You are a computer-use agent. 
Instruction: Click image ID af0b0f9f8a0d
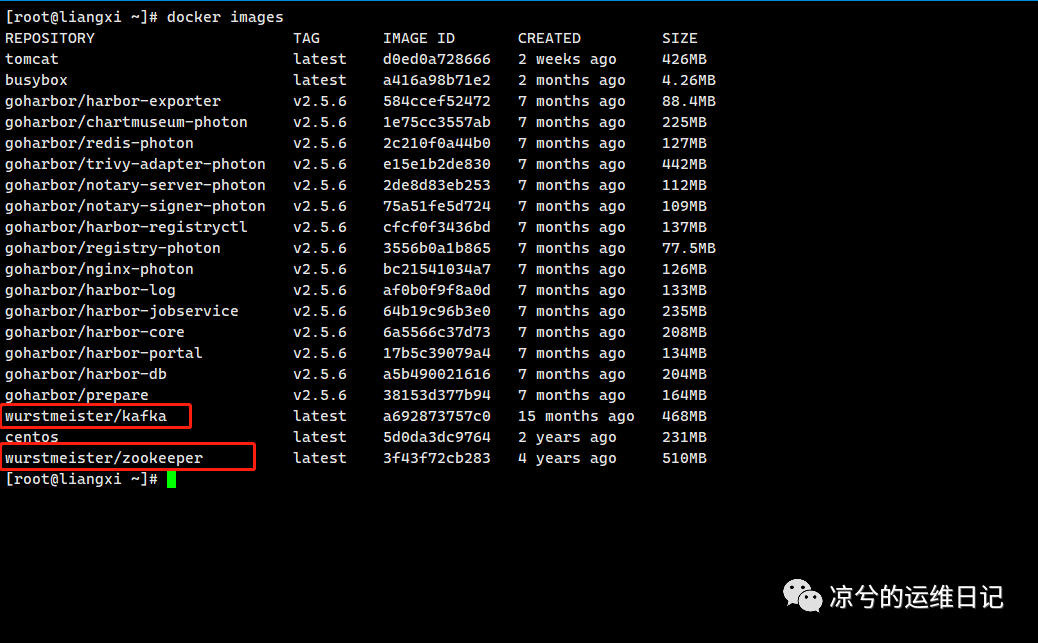(437, 291)
